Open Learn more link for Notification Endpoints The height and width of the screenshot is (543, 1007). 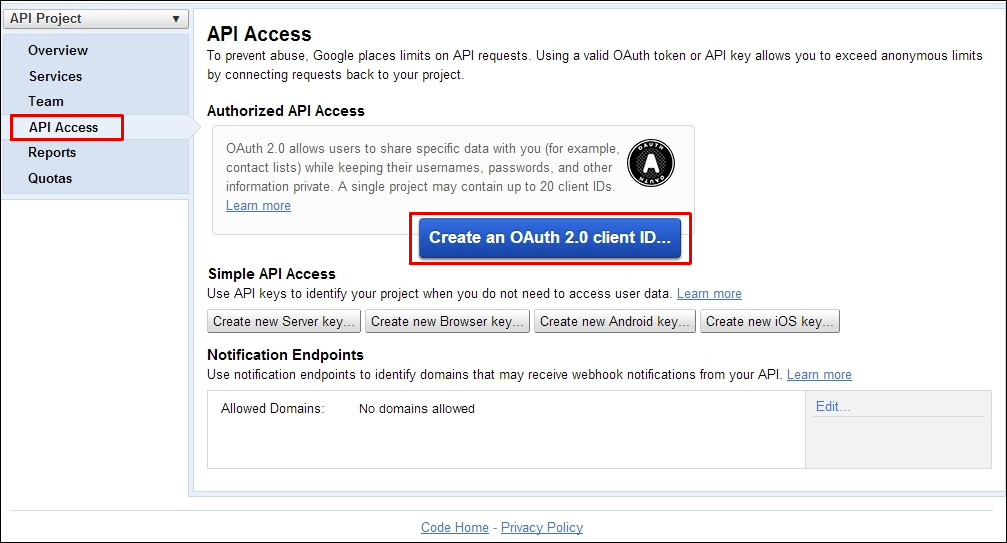point(819,374)
